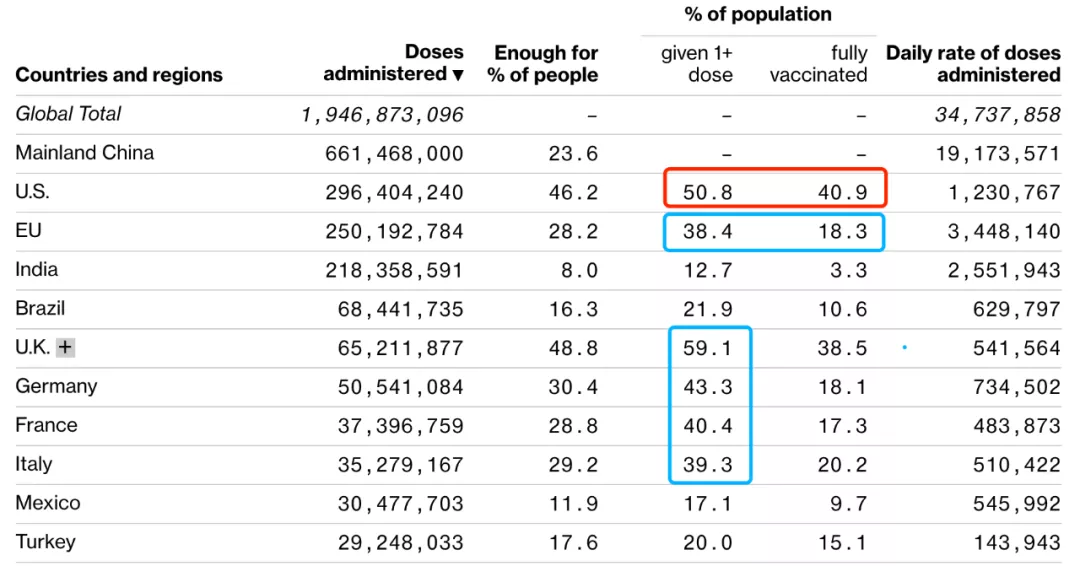The height and width of the screenshot is (566, 1080).
Task: Click the Turkey country name
Action: pyautogui.click(x=46, y=543)
